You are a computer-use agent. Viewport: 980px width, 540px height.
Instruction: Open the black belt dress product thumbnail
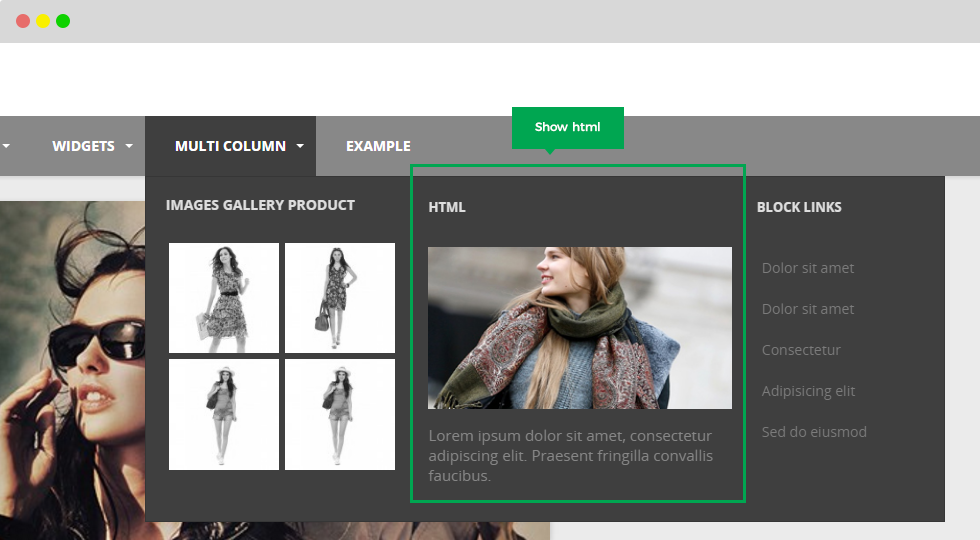[224, 298]
